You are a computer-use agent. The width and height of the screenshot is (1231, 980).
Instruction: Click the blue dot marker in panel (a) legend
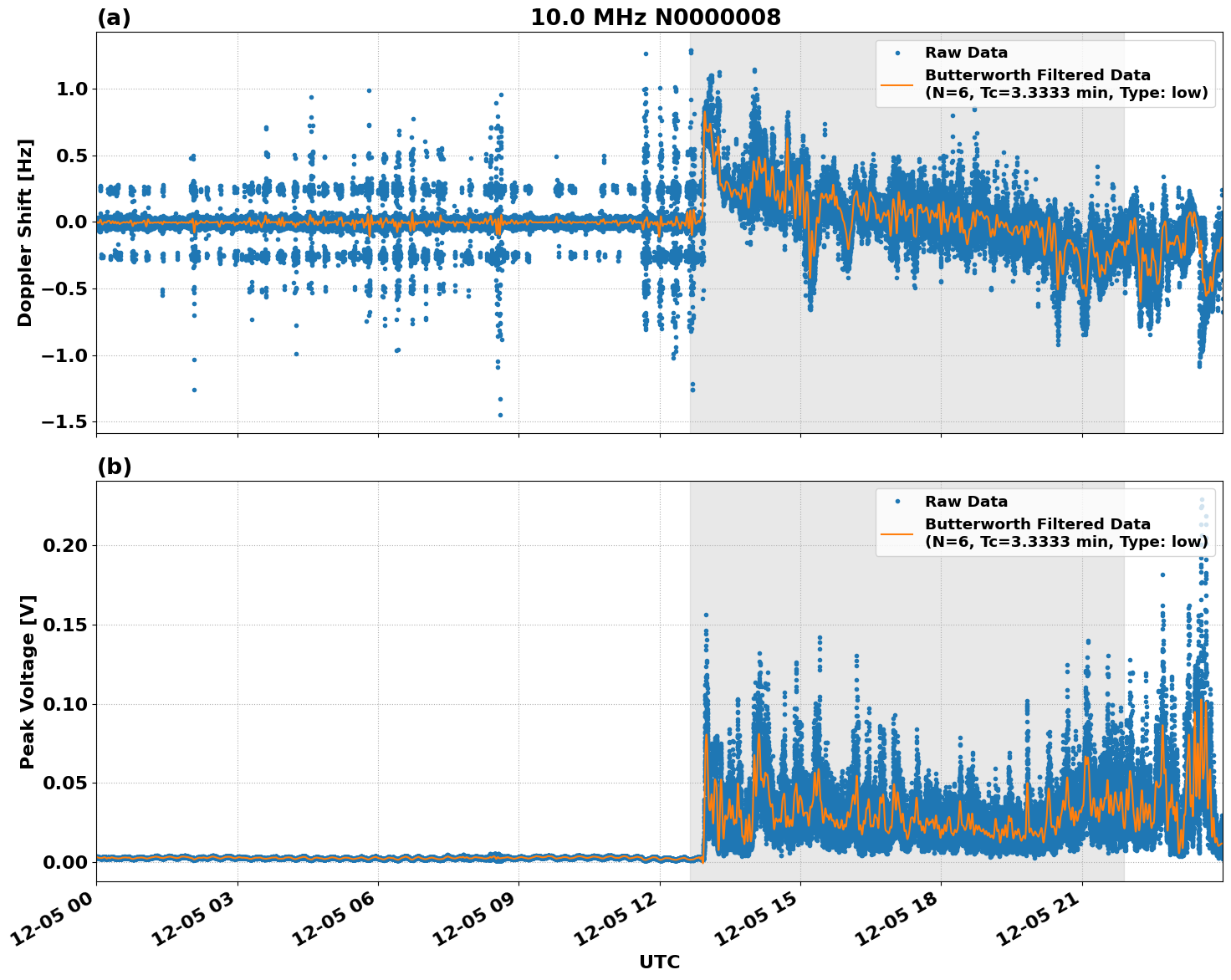coord(899,52)
